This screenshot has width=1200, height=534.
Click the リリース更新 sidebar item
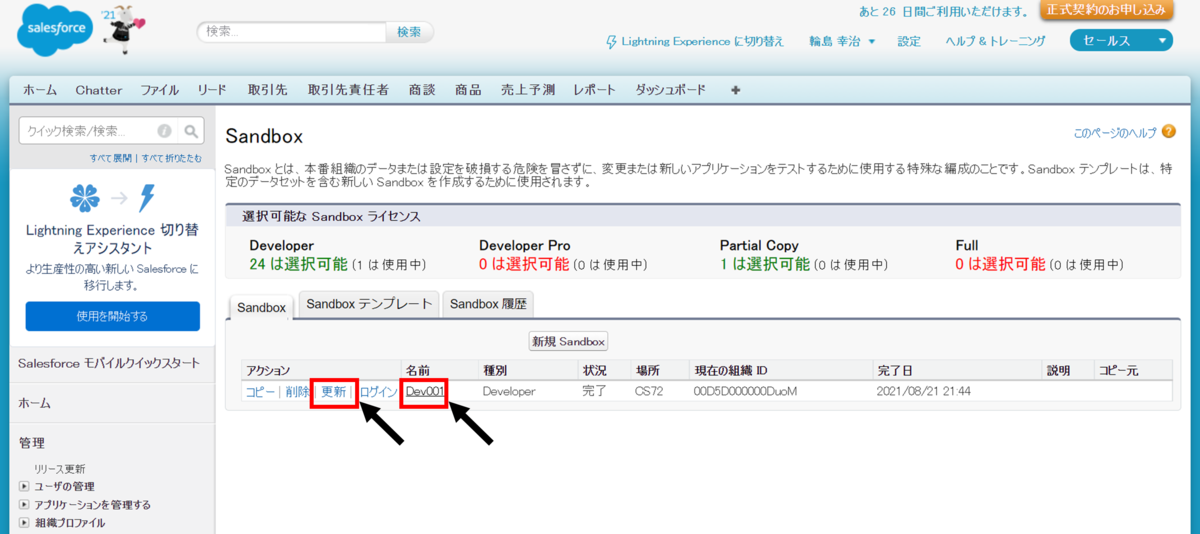59,469
